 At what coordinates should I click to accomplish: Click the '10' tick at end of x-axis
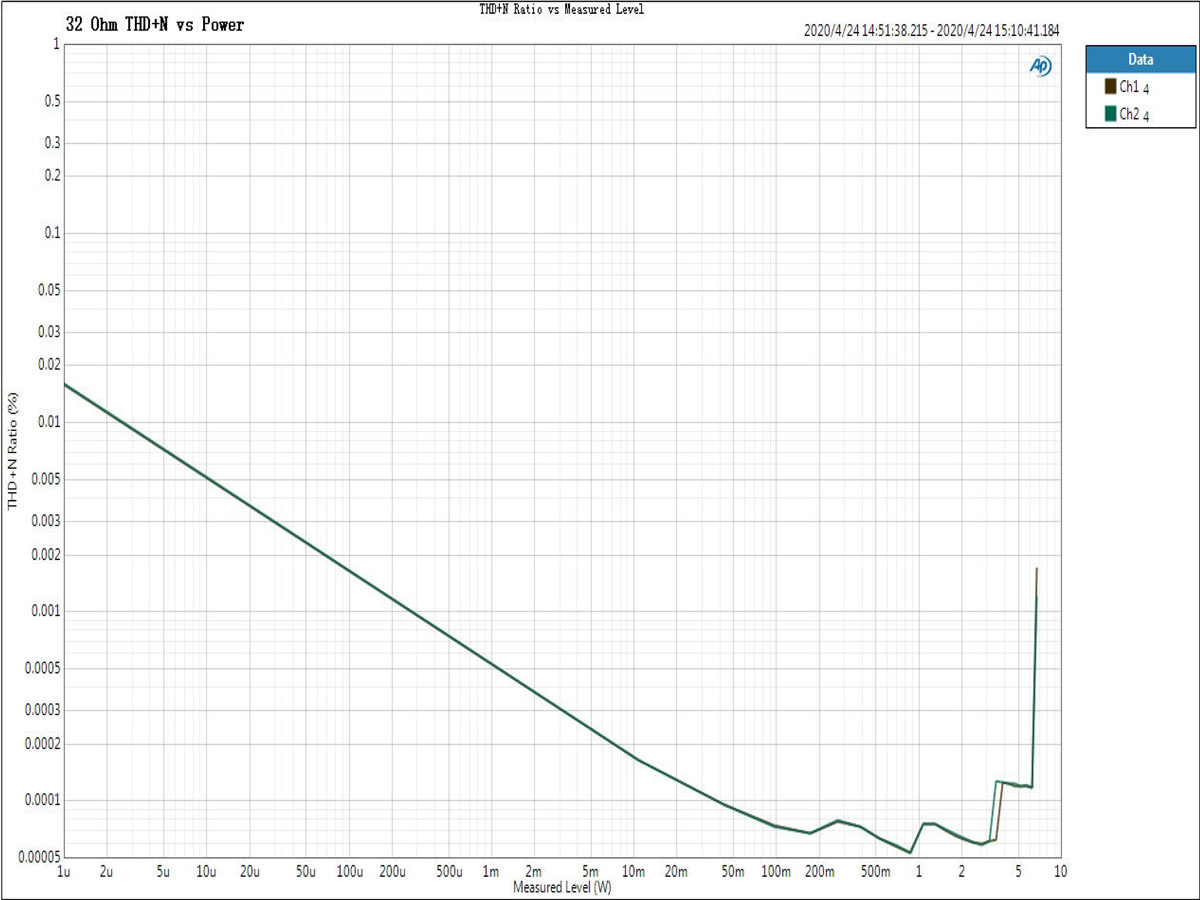tap(1060, 872)
